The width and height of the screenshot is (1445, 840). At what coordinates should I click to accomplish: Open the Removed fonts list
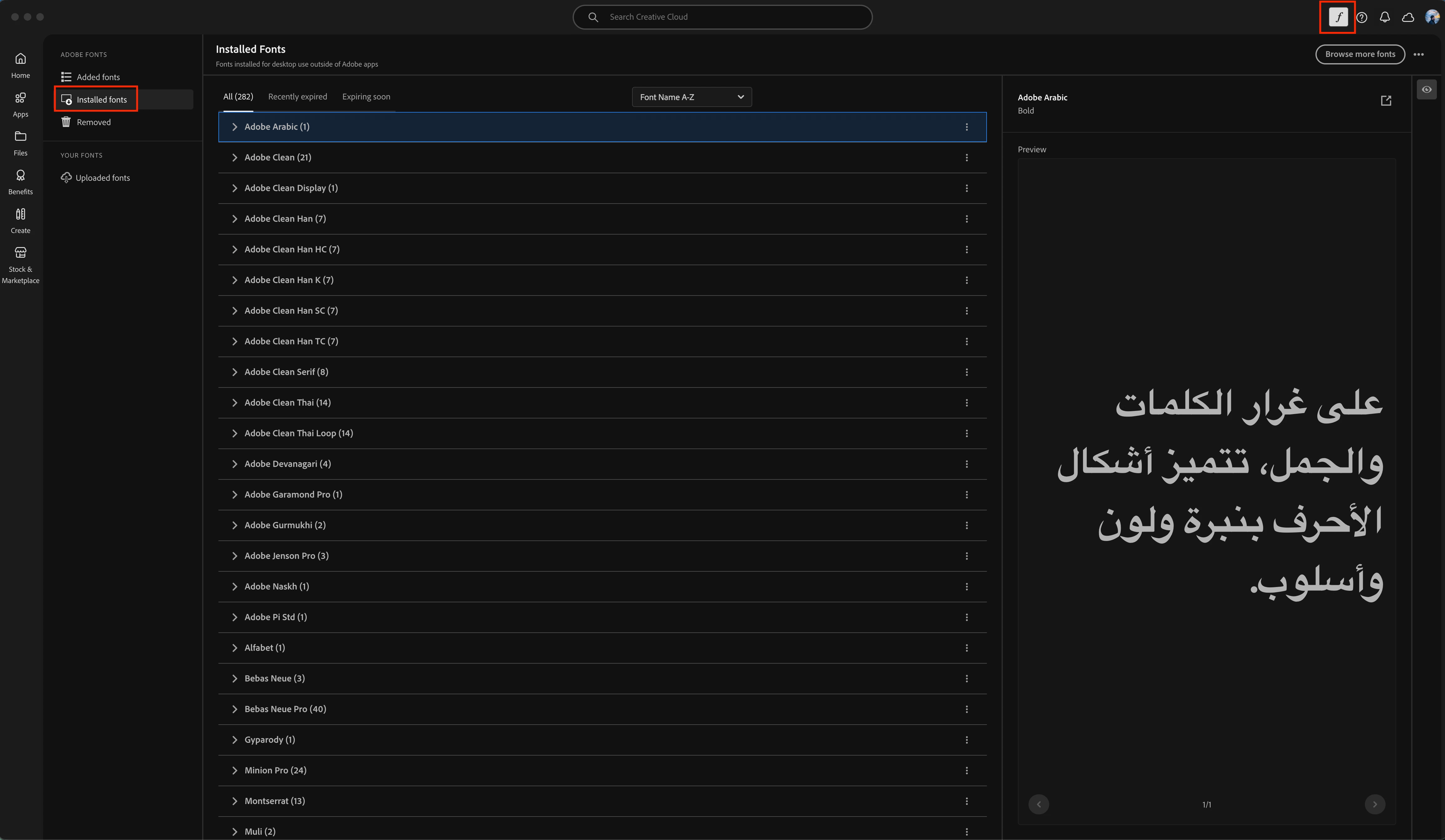coord(94,122)
